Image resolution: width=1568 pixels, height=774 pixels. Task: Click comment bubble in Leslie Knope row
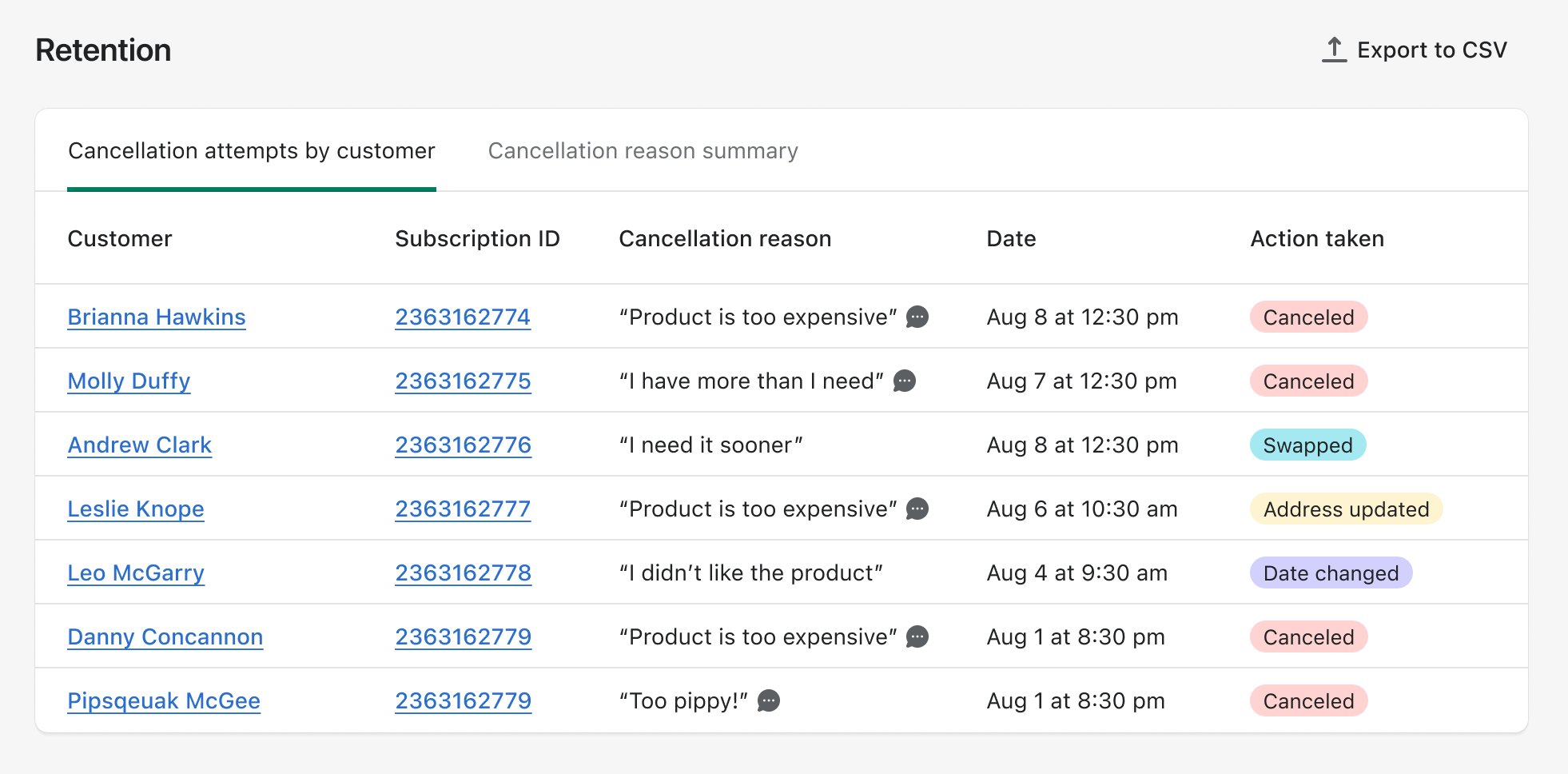point(917,509)
